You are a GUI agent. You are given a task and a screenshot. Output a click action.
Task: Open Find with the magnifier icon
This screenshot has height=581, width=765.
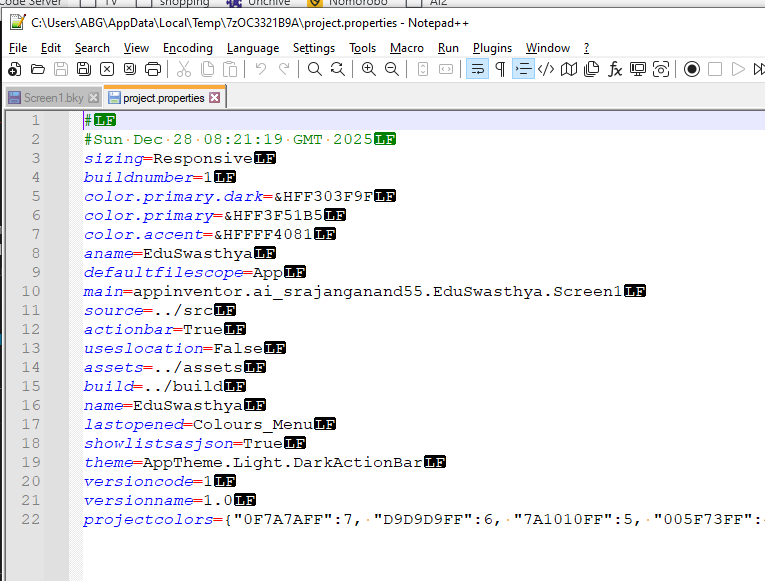point(314,69)
